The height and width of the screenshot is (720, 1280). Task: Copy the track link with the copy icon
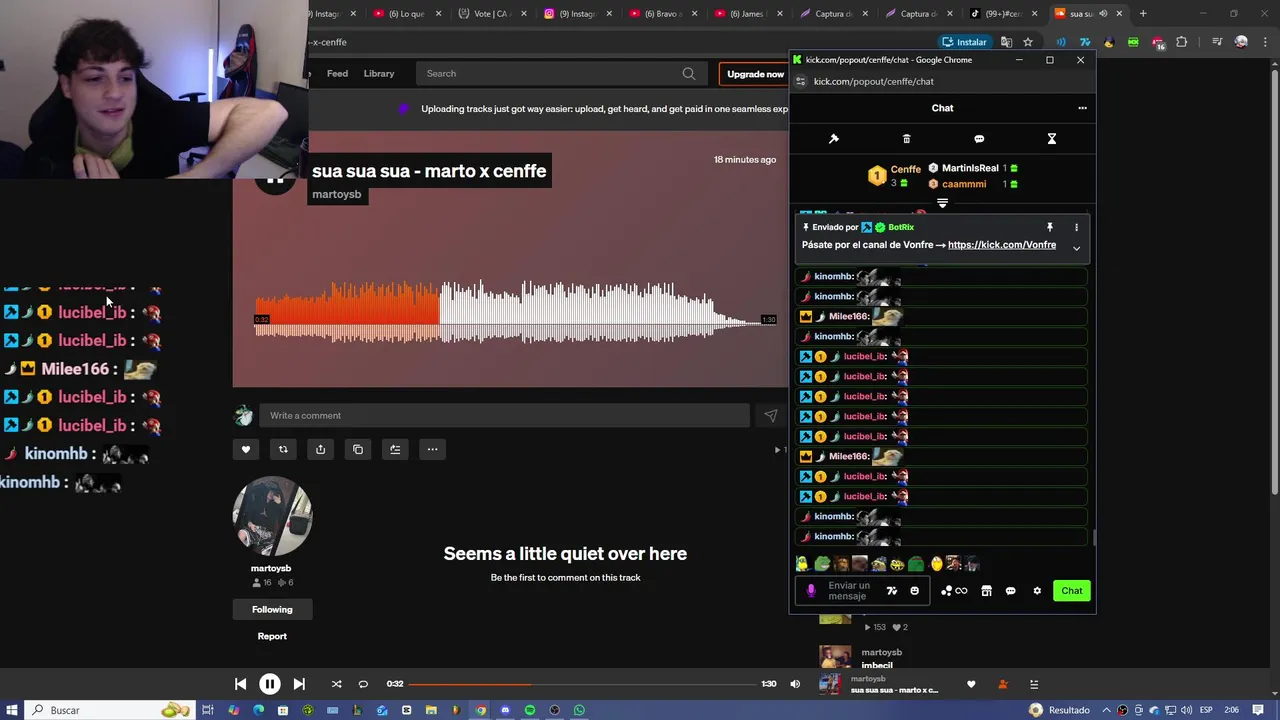pos(358,449)
